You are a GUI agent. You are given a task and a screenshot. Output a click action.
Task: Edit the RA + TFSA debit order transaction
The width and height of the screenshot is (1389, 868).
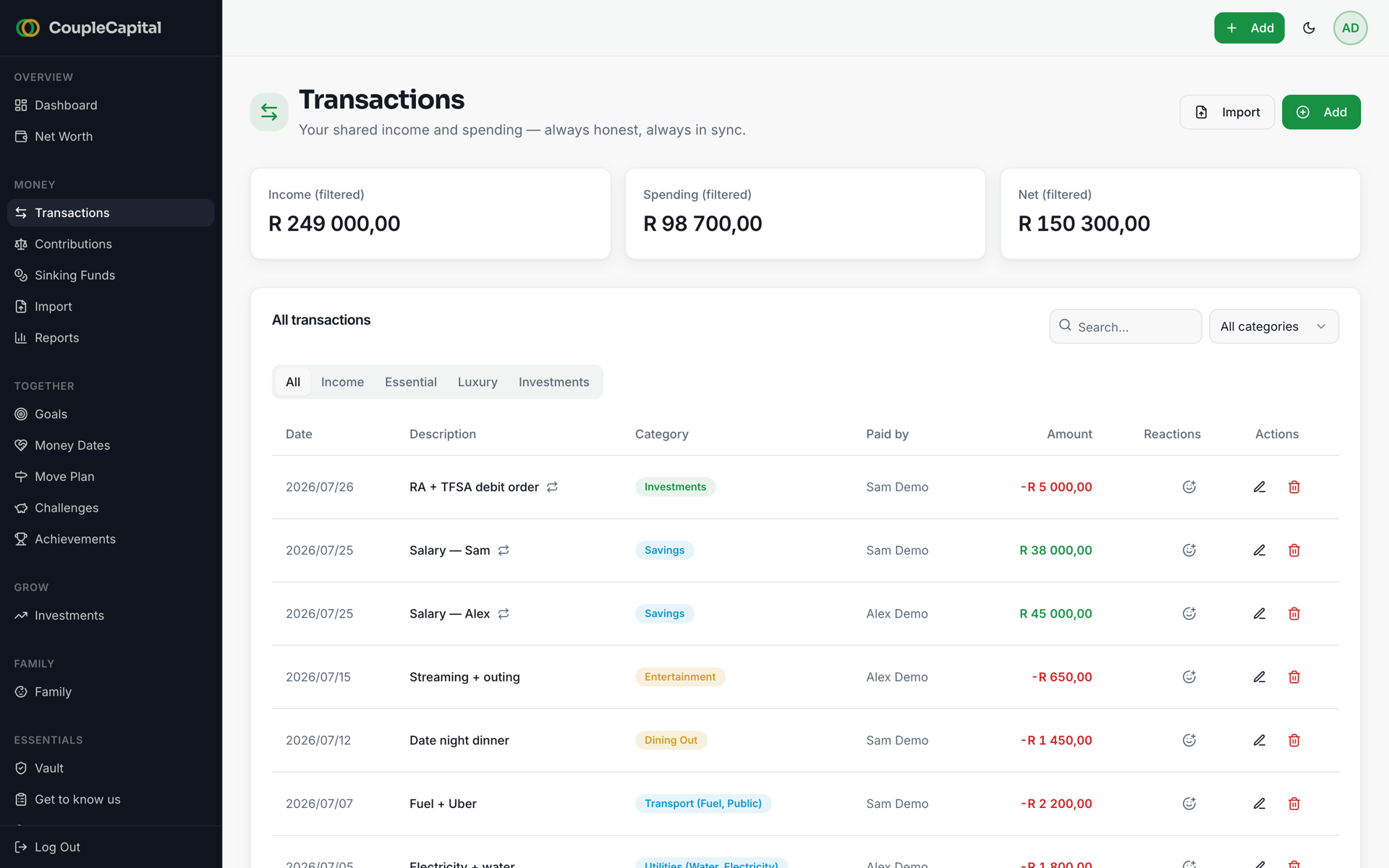[x=1259, y=487]
